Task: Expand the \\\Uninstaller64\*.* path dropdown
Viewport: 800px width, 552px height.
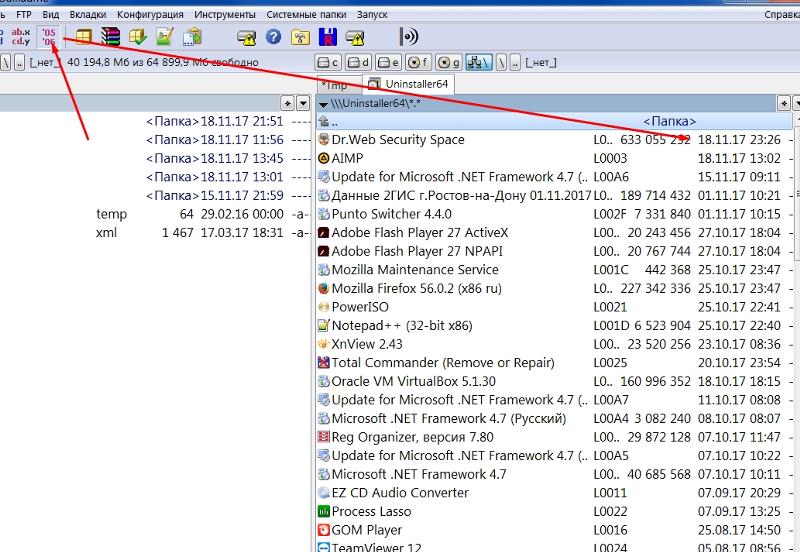Action: (x=322, y=104)
